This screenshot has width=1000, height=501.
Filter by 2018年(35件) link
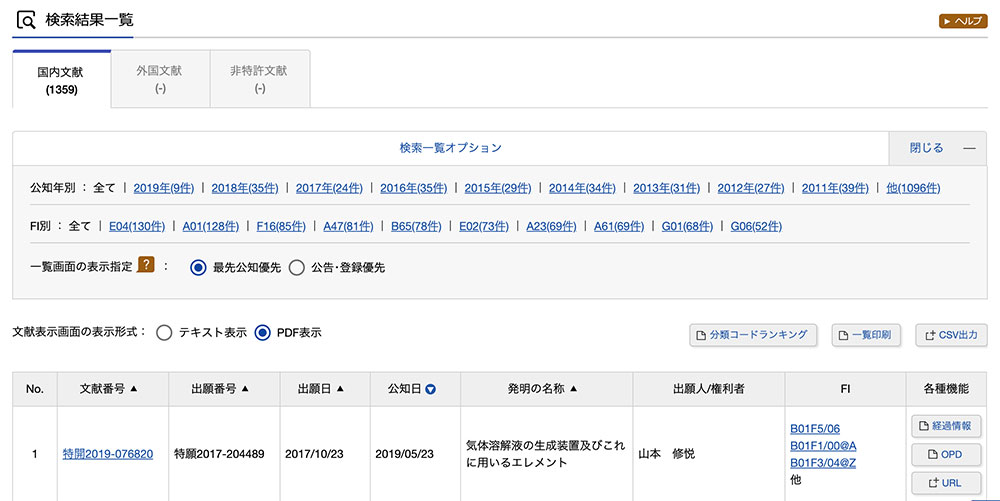245,188
